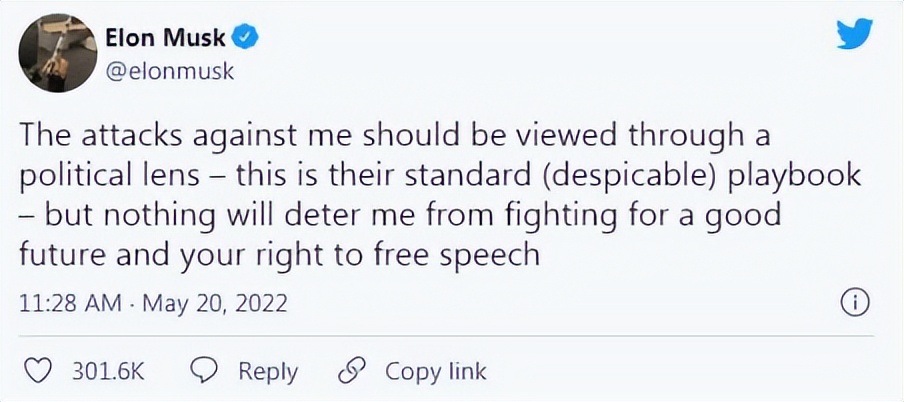The width and height of the screenshot is (904, 402).
Task: Open the @elonmusk handle link
Action: pyautogui.click(x=169, y=71)
